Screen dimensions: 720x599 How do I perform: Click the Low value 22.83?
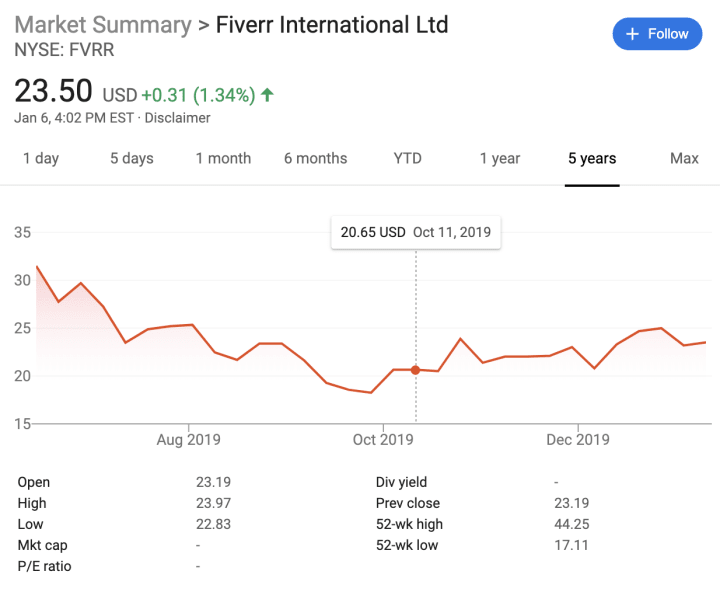point(214,524)
